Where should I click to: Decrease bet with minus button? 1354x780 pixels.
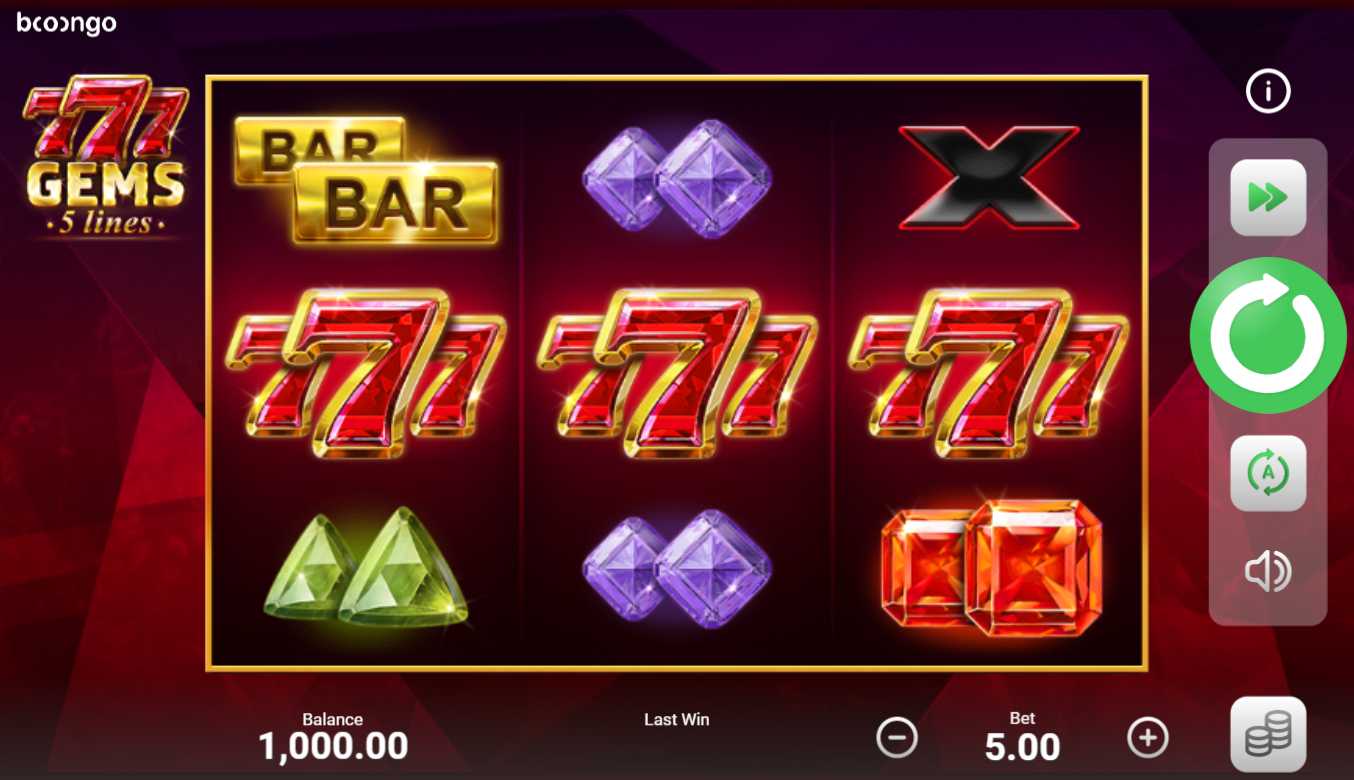[897, 738]
